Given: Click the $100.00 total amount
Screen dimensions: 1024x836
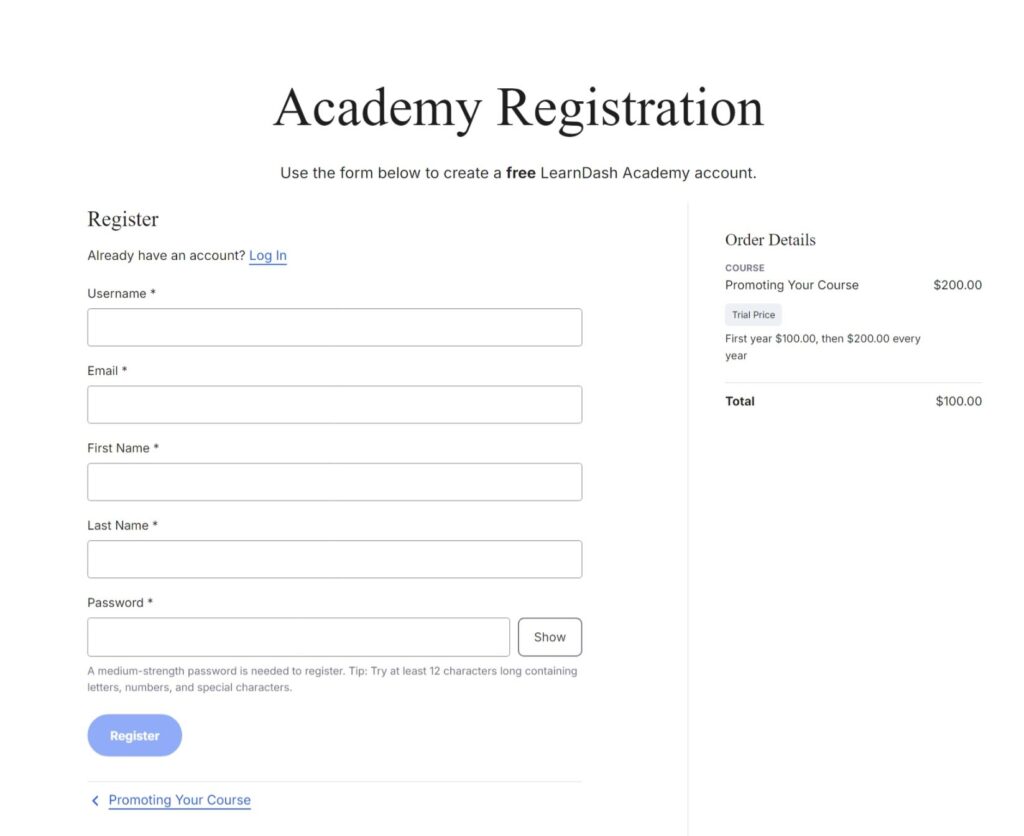Looking at the screenshot, I should pyautogui.click(x=957, y=401).
